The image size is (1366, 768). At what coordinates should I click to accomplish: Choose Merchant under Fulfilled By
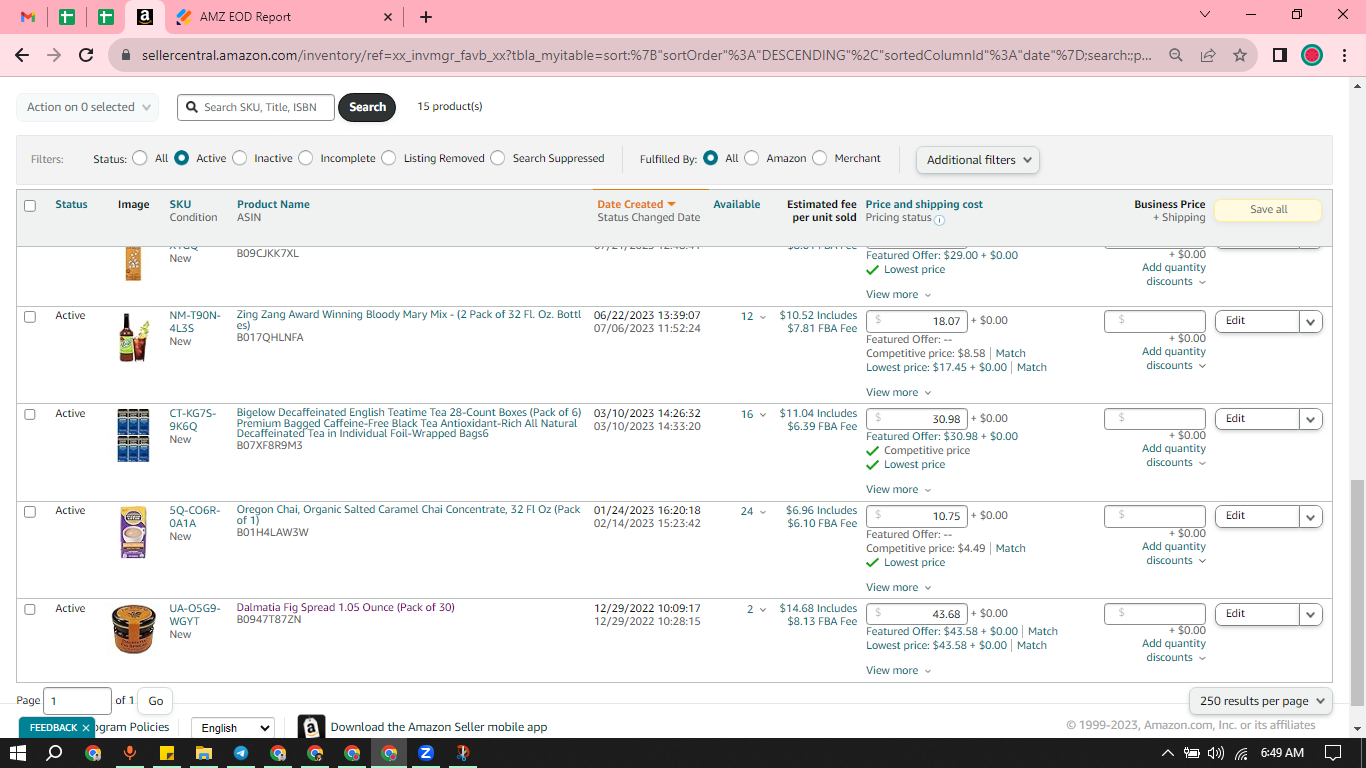[819, 158]
